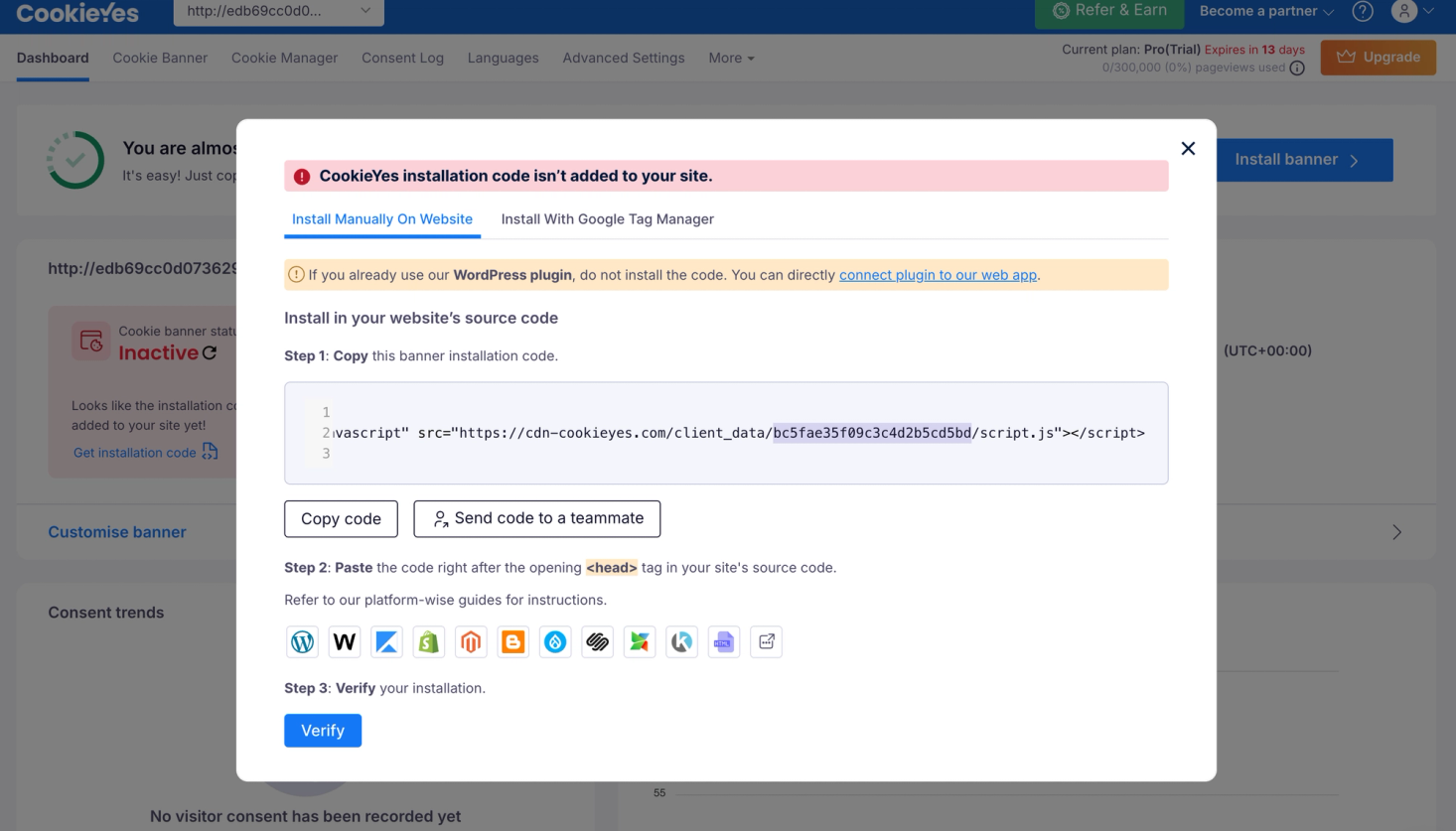Click the Refer & Earn button

point(1109,11)
